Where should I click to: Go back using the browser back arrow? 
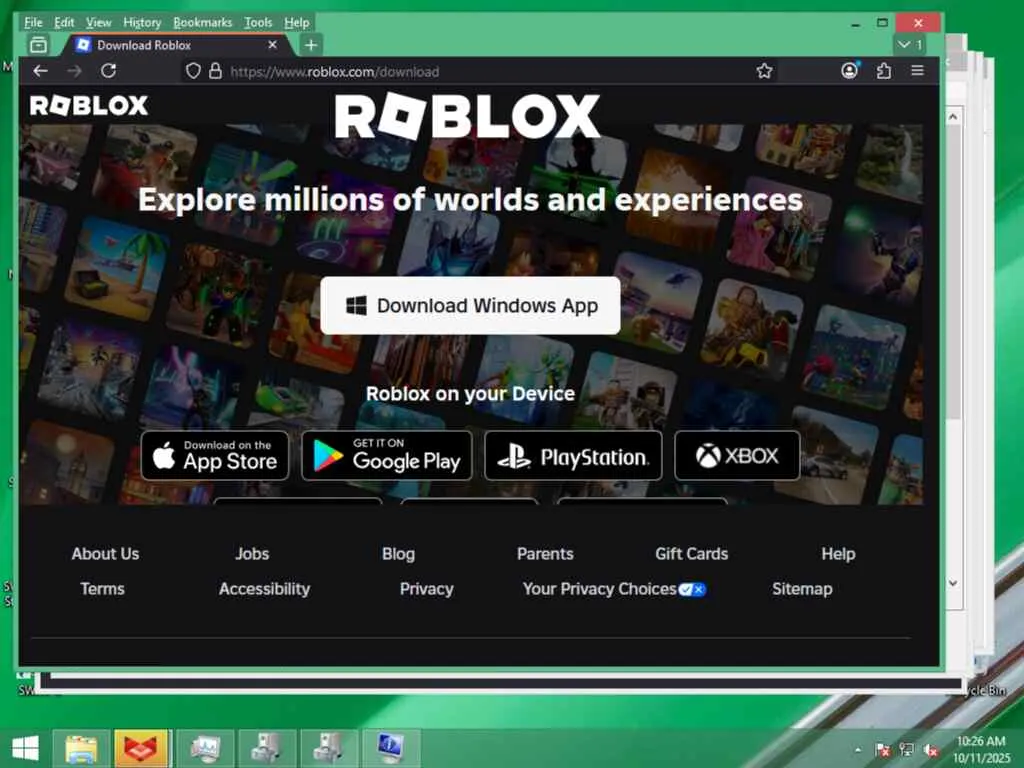40,71
